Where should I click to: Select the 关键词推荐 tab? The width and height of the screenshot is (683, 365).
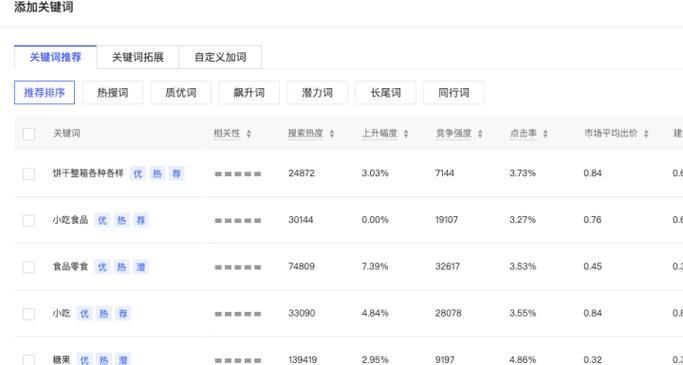55,57
